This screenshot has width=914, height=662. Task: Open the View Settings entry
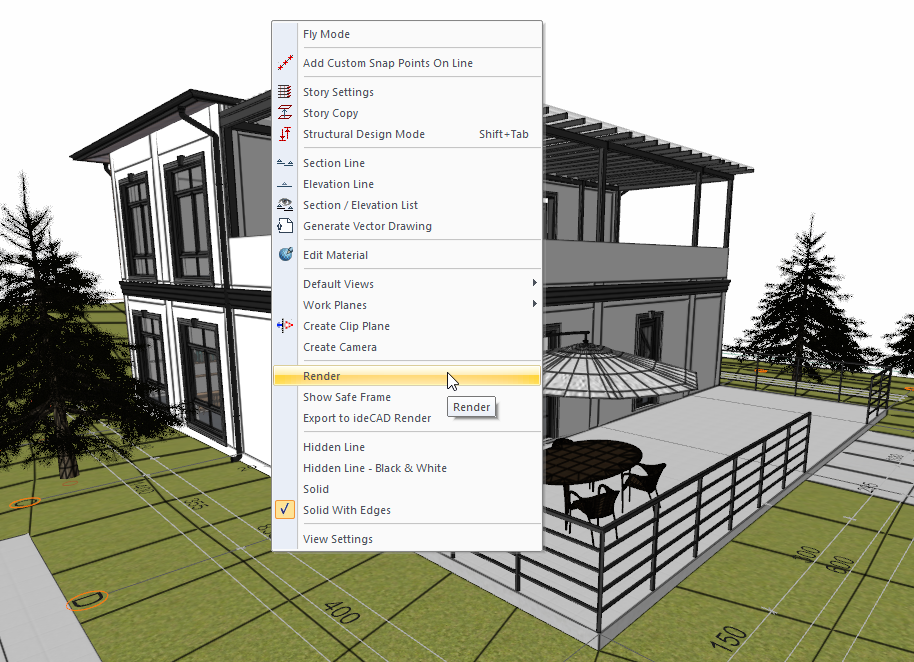click(335, 538)
